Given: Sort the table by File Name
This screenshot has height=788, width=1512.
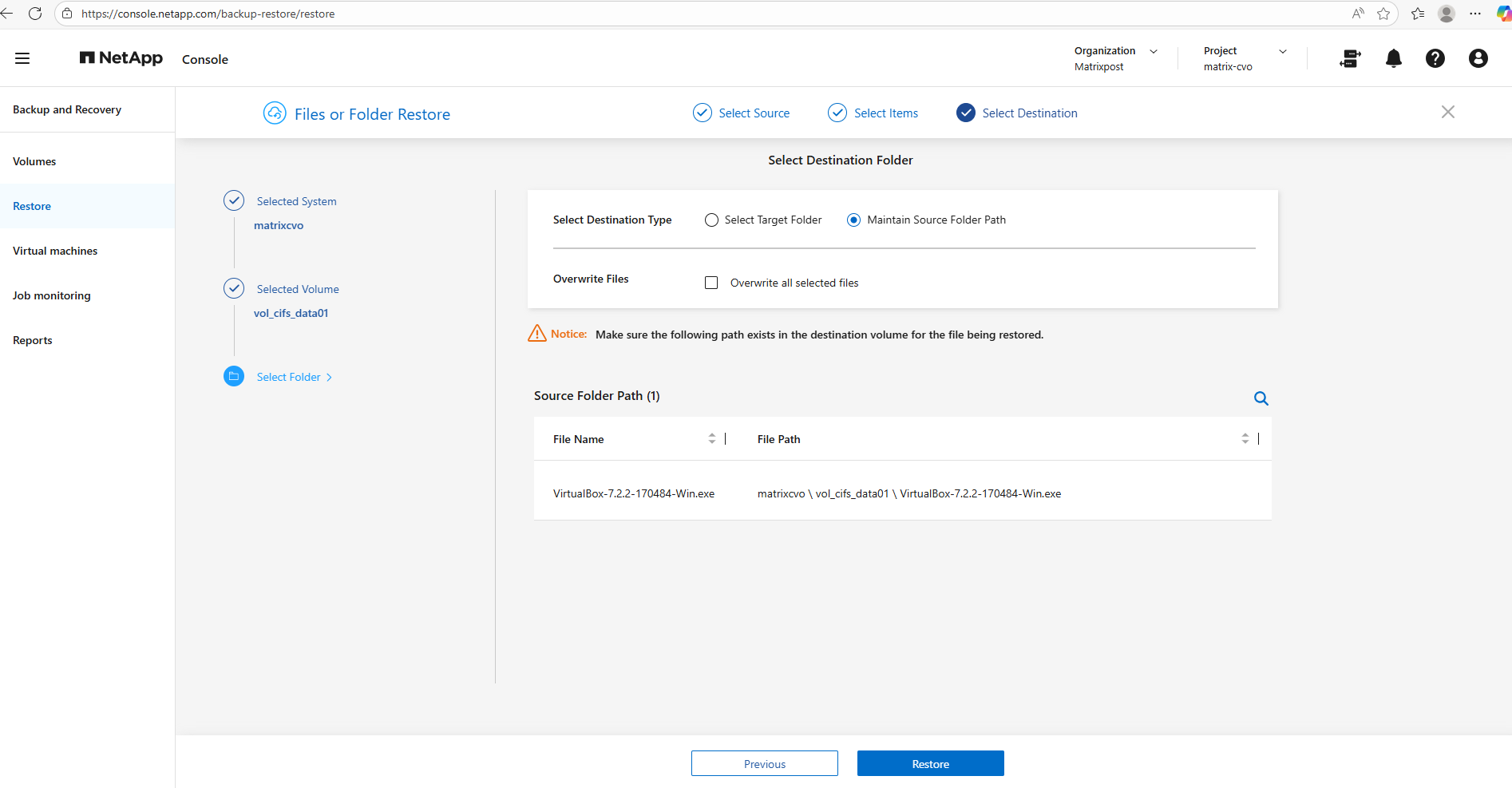Looking at the screenshot, I should tap(711, 439).
